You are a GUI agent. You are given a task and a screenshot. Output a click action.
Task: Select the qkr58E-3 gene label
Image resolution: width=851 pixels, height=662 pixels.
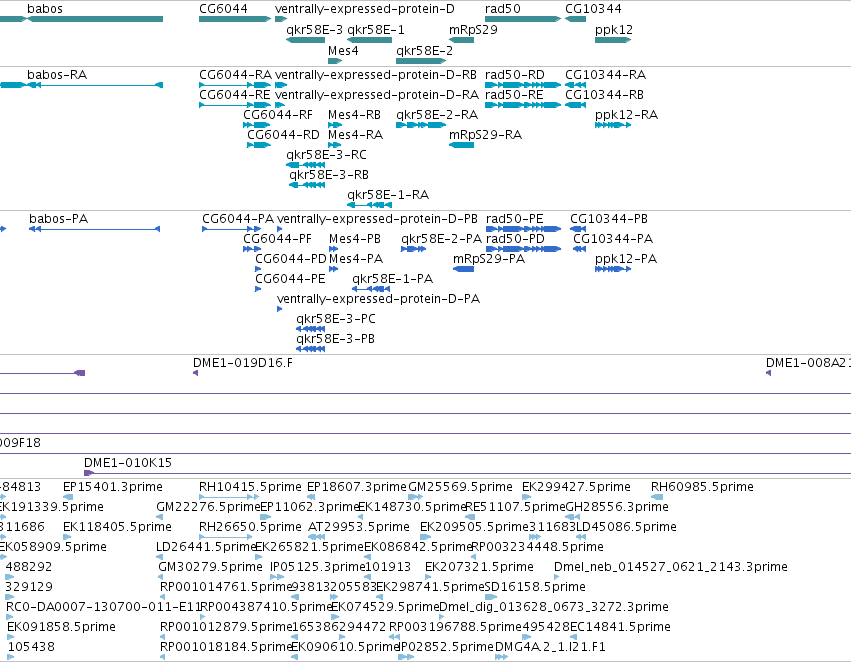tap(314, 30)
